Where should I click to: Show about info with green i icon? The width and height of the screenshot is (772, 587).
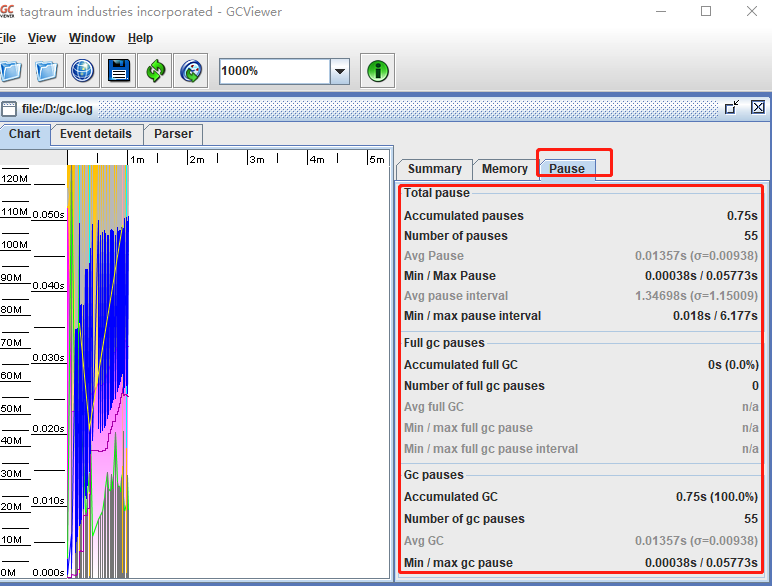(x=378, y=71)
